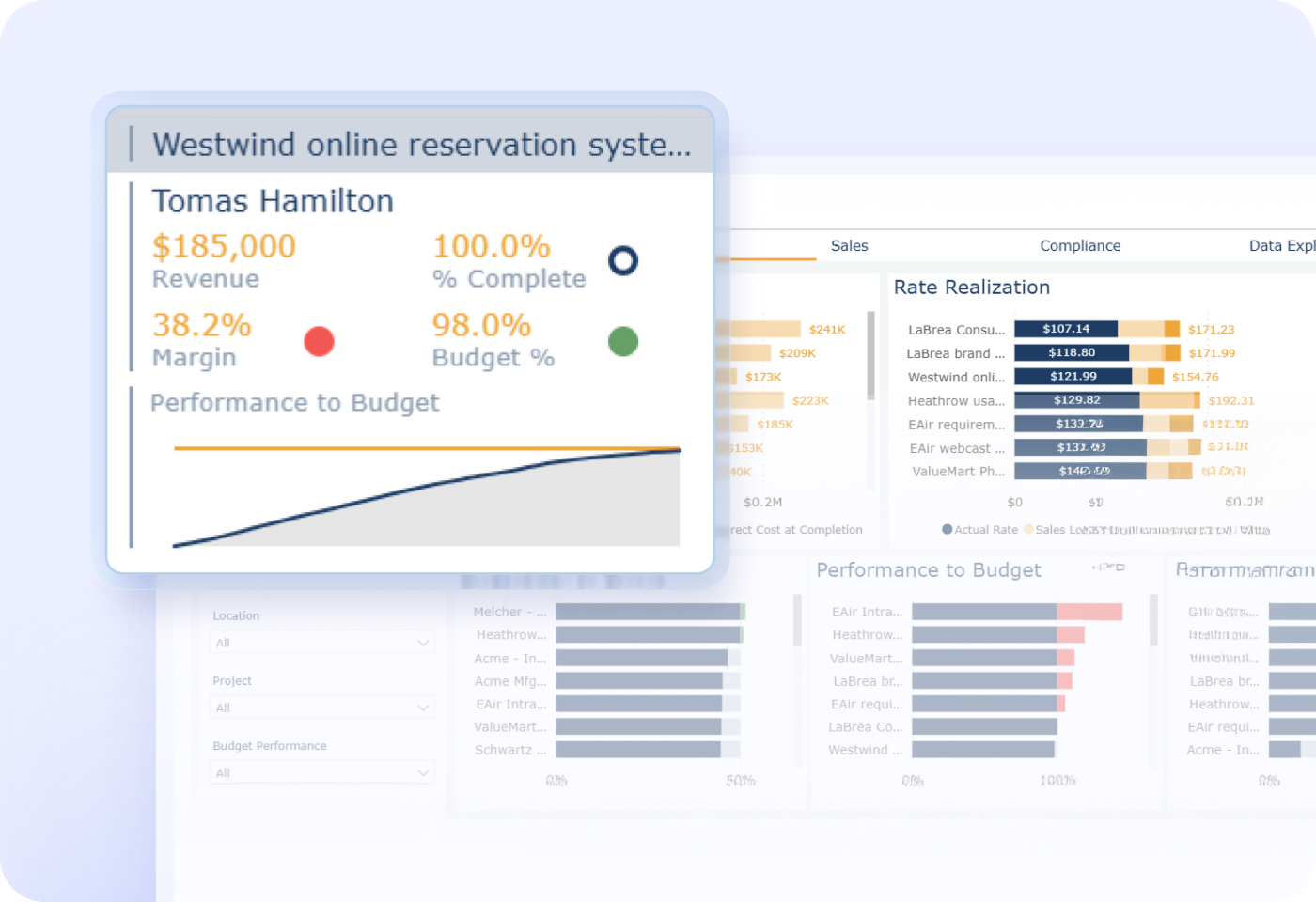Select the Sales tab
Viewport: 1316px width, 902px height.
(x=849, y=245)
